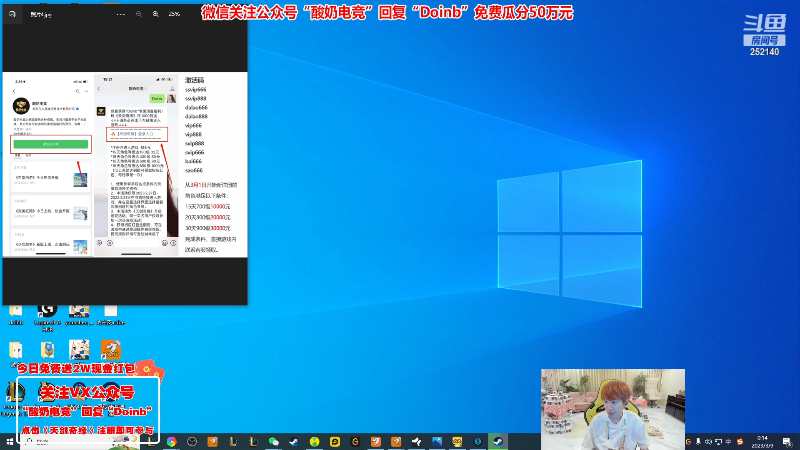Viewport: 800px width, 450px height.
Task: Open the green-yellow round taskbar icon
Action: coord(314,442)
